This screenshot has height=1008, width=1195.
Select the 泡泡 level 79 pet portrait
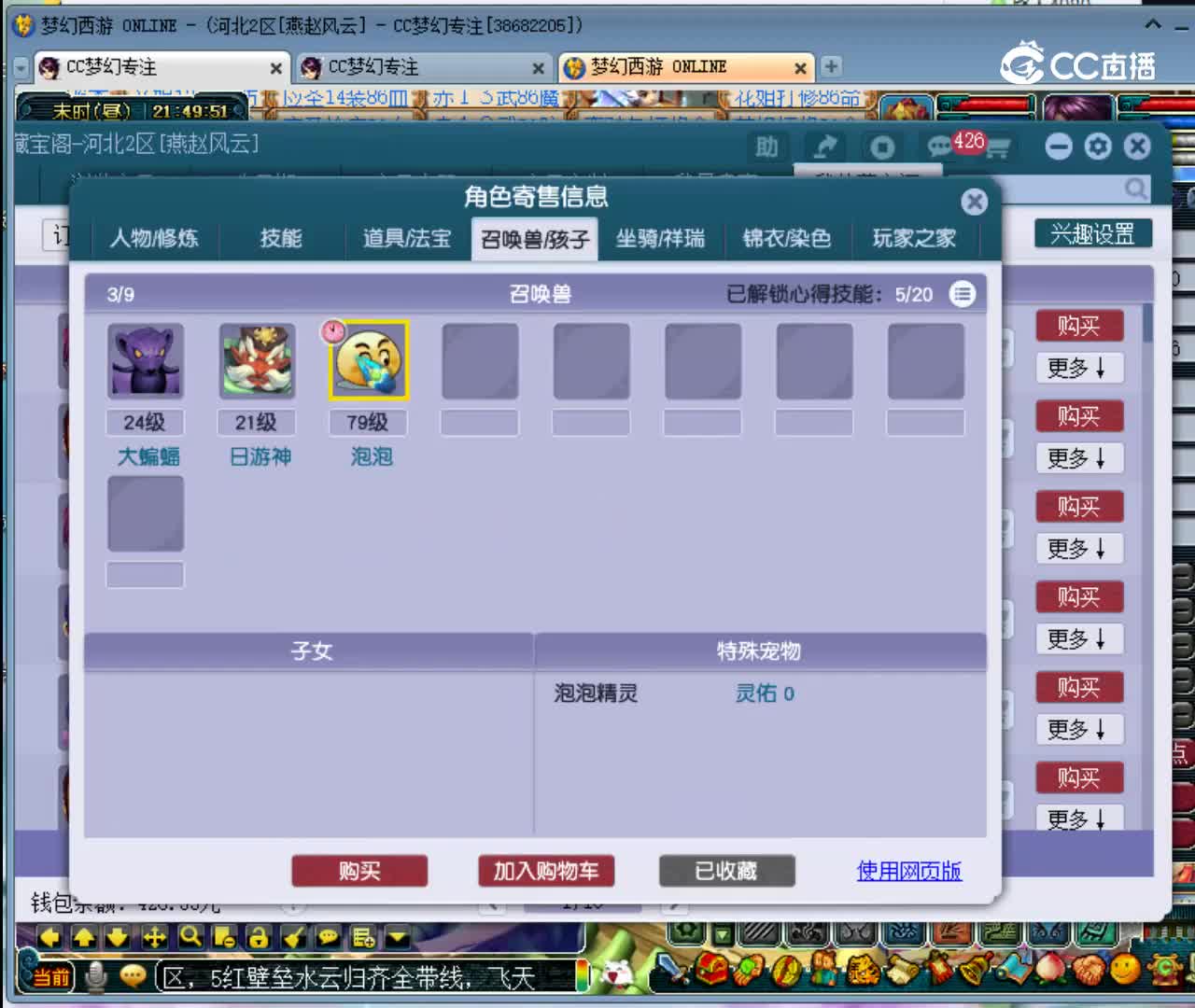point(369,360)
